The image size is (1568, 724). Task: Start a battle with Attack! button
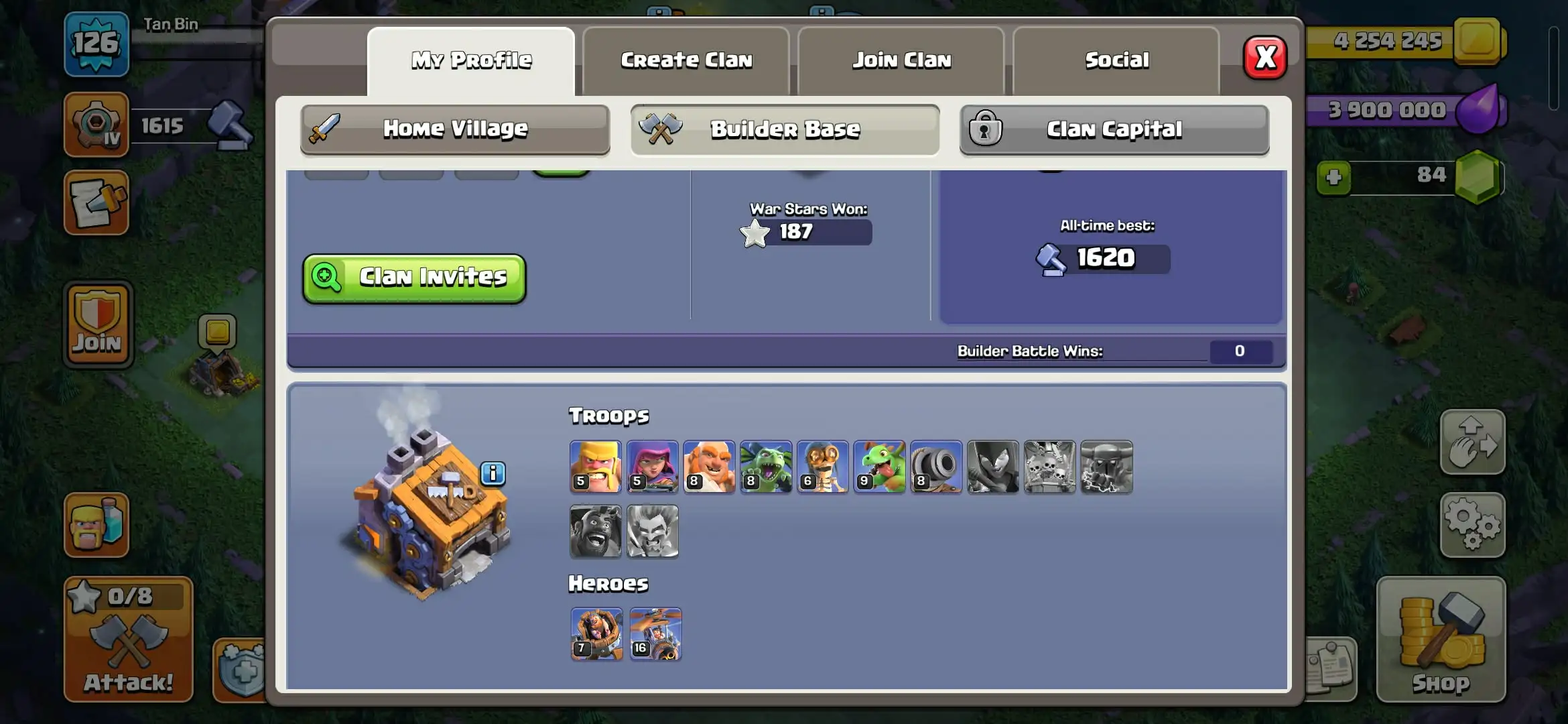129,639
